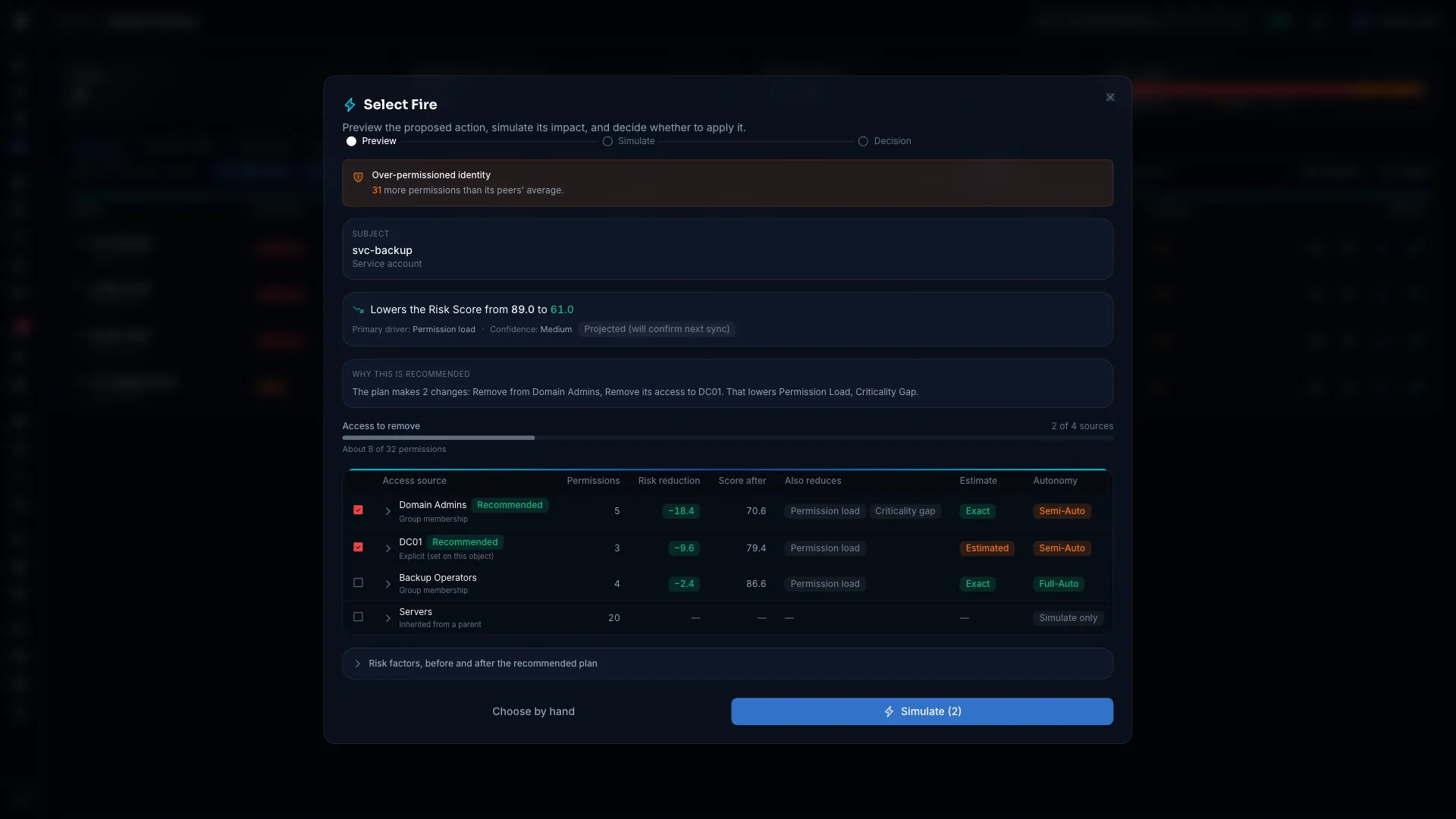Image resolution: width=1456 pixels, height=819 pixels.
Task: Expand the Domain Admins row chevron
Action: tap(388, 511)
